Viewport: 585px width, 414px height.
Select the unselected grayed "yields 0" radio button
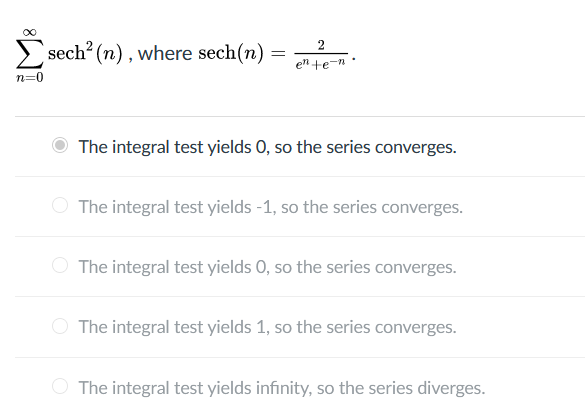coord(60,265)
